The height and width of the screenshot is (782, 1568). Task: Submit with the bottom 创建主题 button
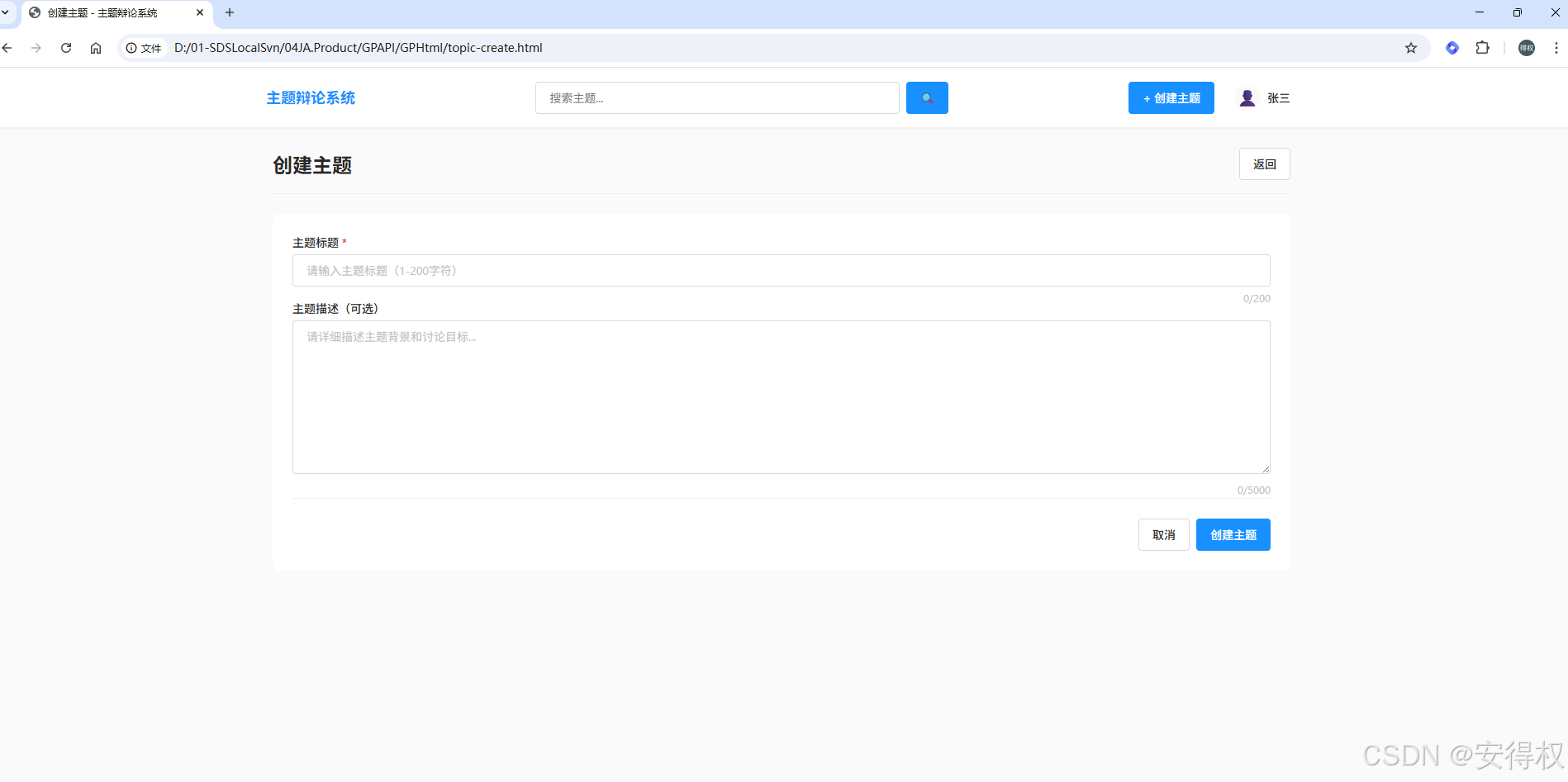(x=1233, y=534)
